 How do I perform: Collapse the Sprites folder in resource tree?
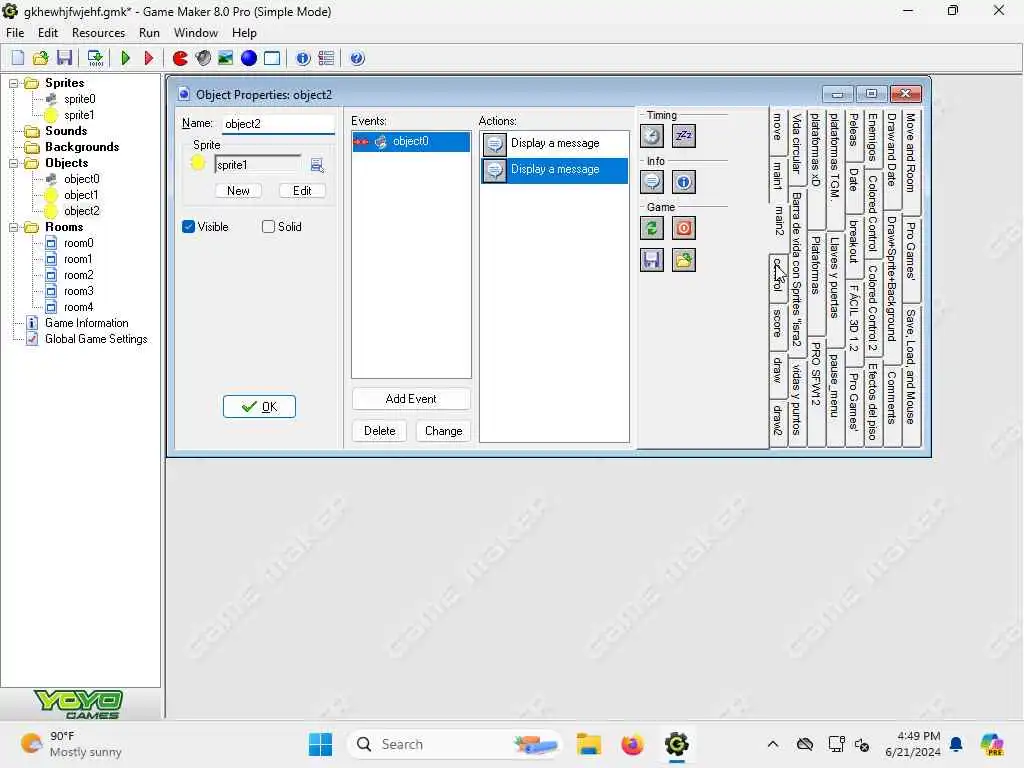(x=13, y=83)
